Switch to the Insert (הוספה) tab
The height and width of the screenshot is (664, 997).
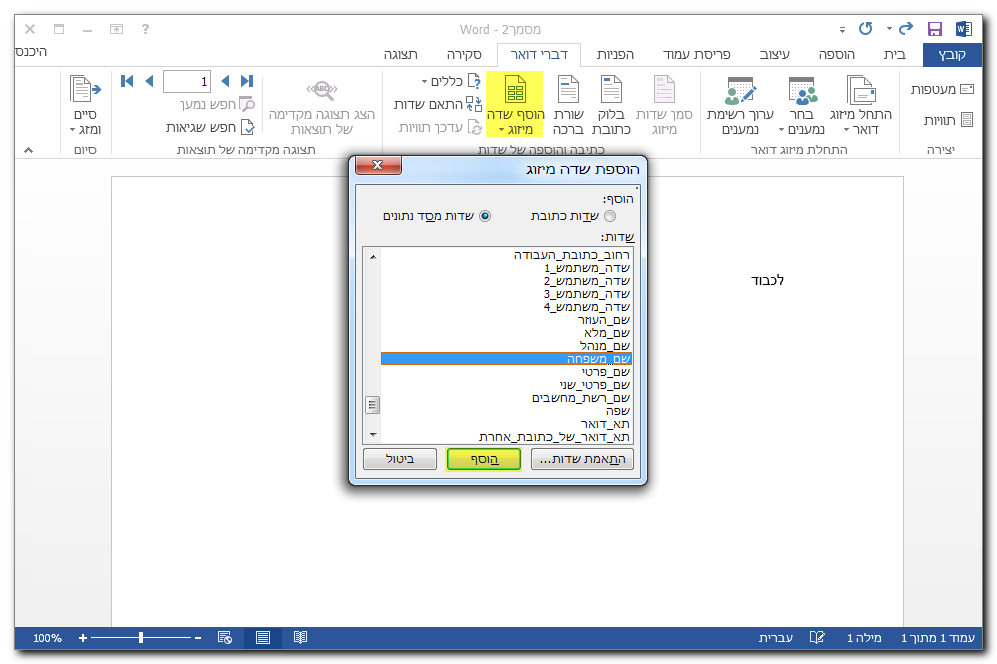point(835,54)
